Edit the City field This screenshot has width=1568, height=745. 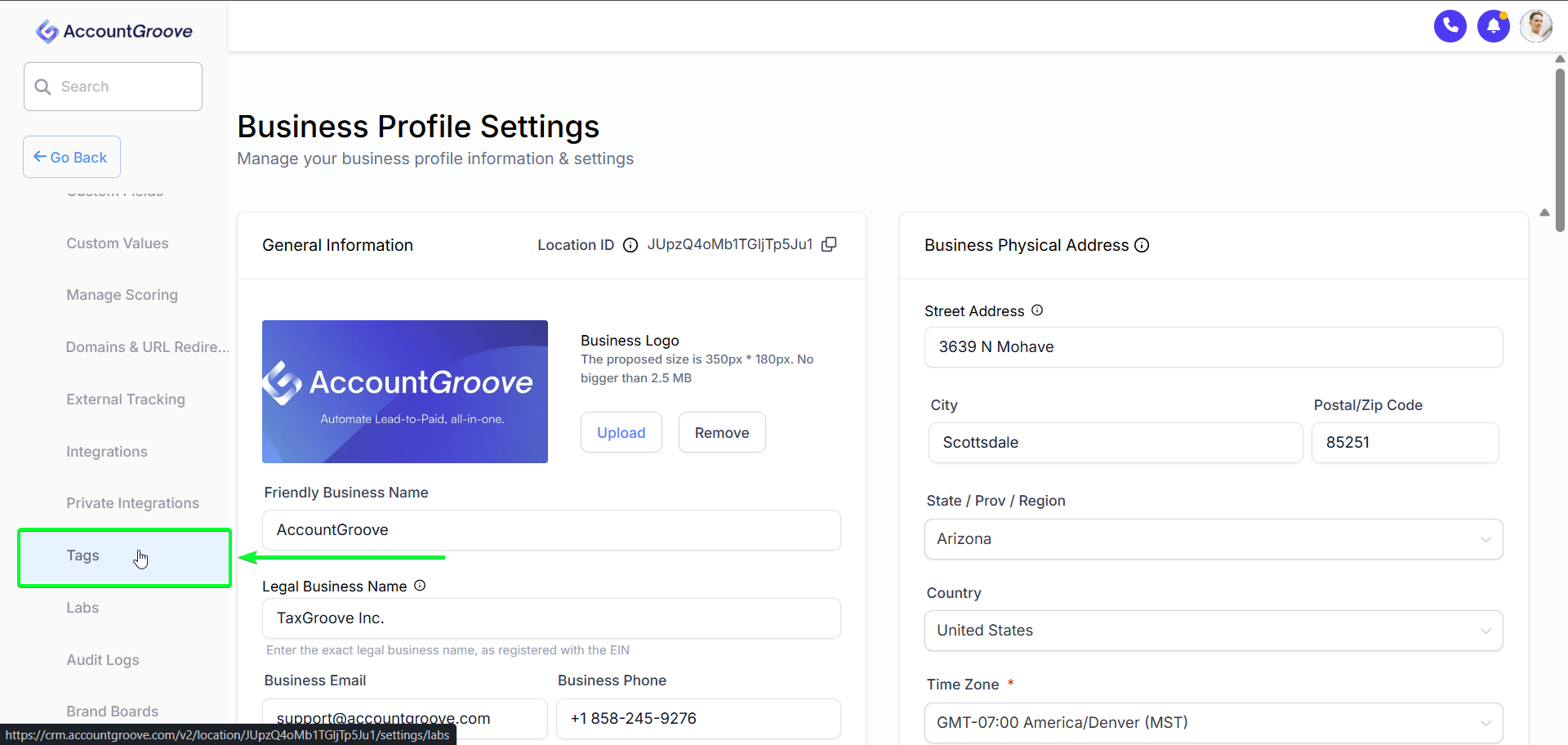(1116, 443)
